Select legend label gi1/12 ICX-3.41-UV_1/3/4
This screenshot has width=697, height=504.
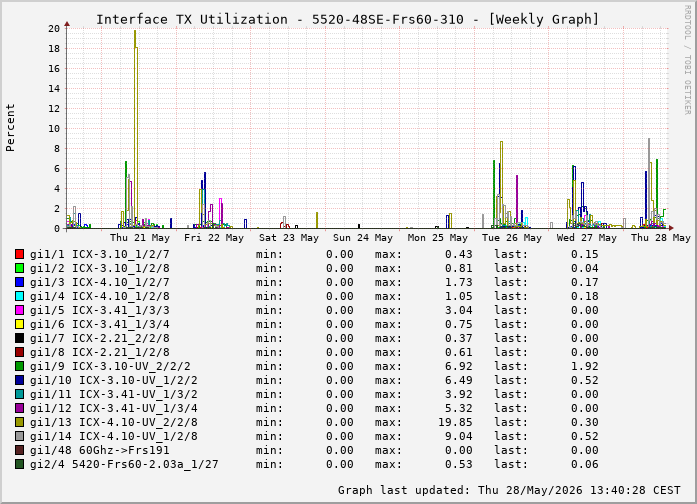(x=114, y=408)
